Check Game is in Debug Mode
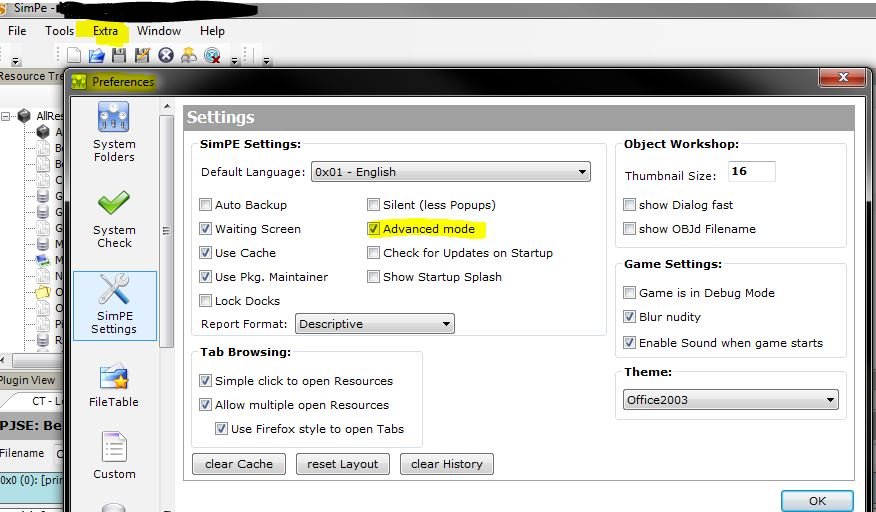876x512 pixels. point(630,293)
